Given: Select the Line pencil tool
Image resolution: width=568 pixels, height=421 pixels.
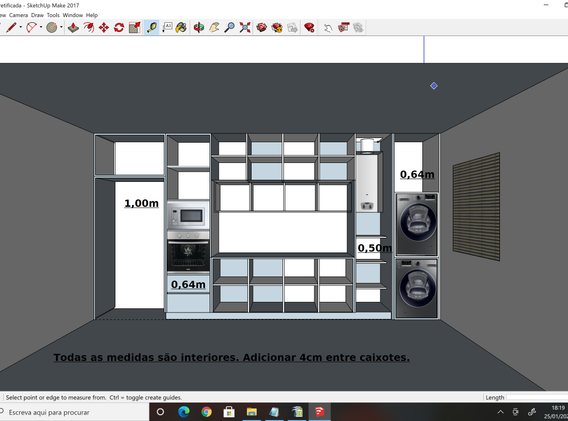Looking at the screenshot, I should point(11,28).
